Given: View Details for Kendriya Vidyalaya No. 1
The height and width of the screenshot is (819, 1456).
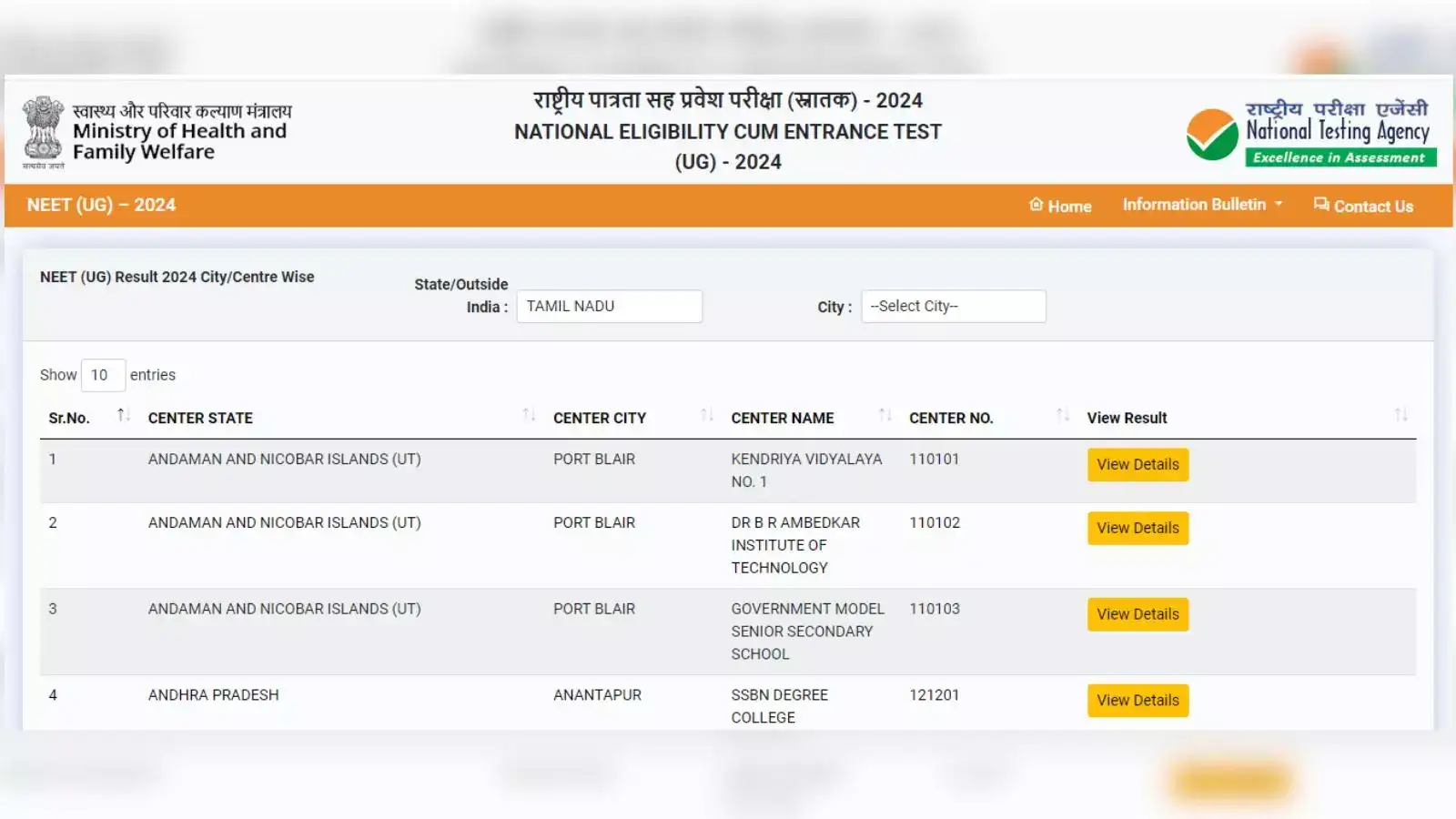Looking at the screenshot, I should coord(1137,464).
